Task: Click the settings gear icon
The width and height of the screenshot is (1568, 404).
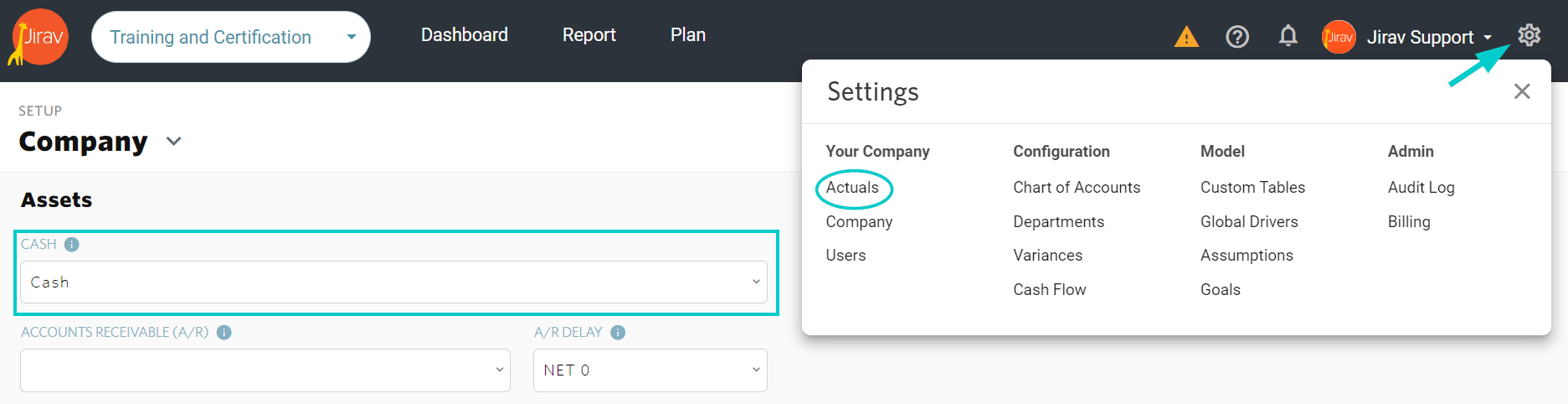Action: pyautogui.click(x=1529, y=35)
